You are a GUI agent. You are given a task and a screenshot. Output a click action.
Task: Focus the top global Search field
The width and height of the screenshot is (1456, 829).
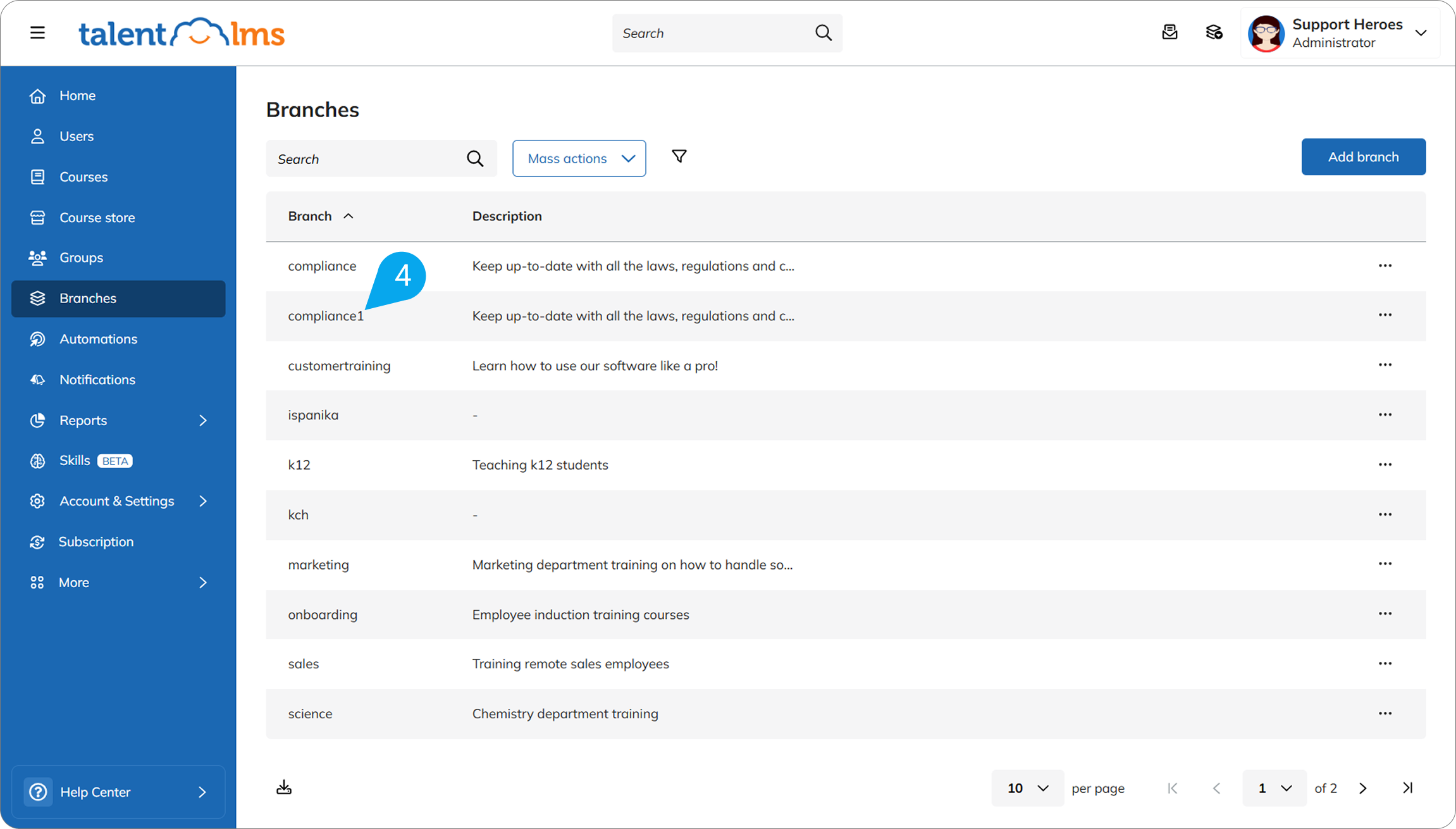727,33
